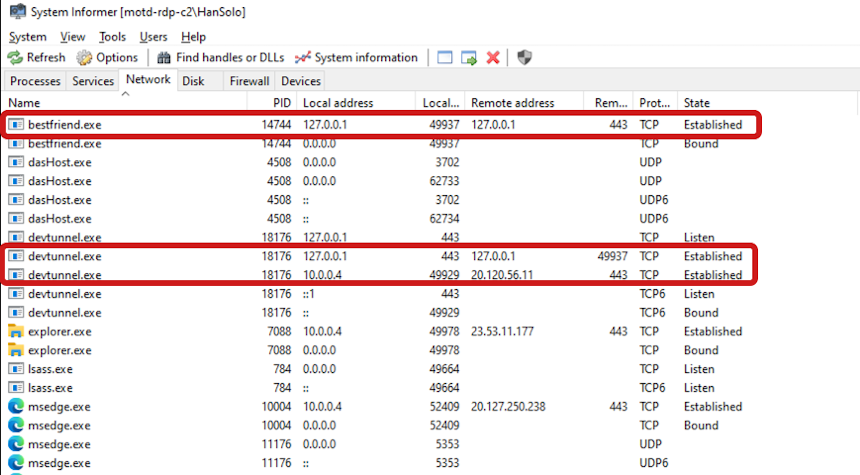Sort by the Name column header
Screen dimensions: 860x475
coord(125,103)
